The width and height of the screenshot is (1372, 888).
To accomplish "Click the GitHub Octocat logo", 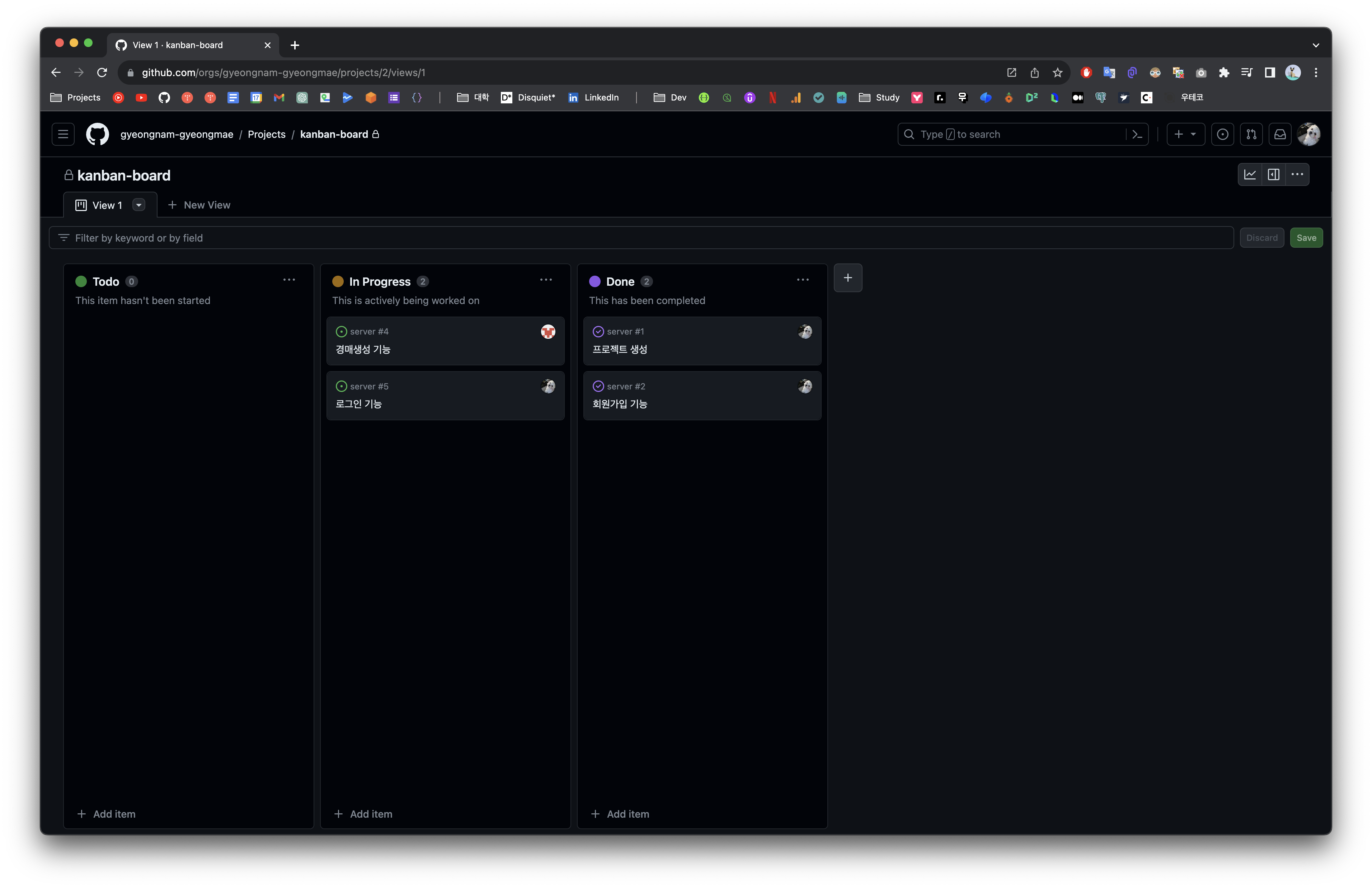I will coord(97,134).
